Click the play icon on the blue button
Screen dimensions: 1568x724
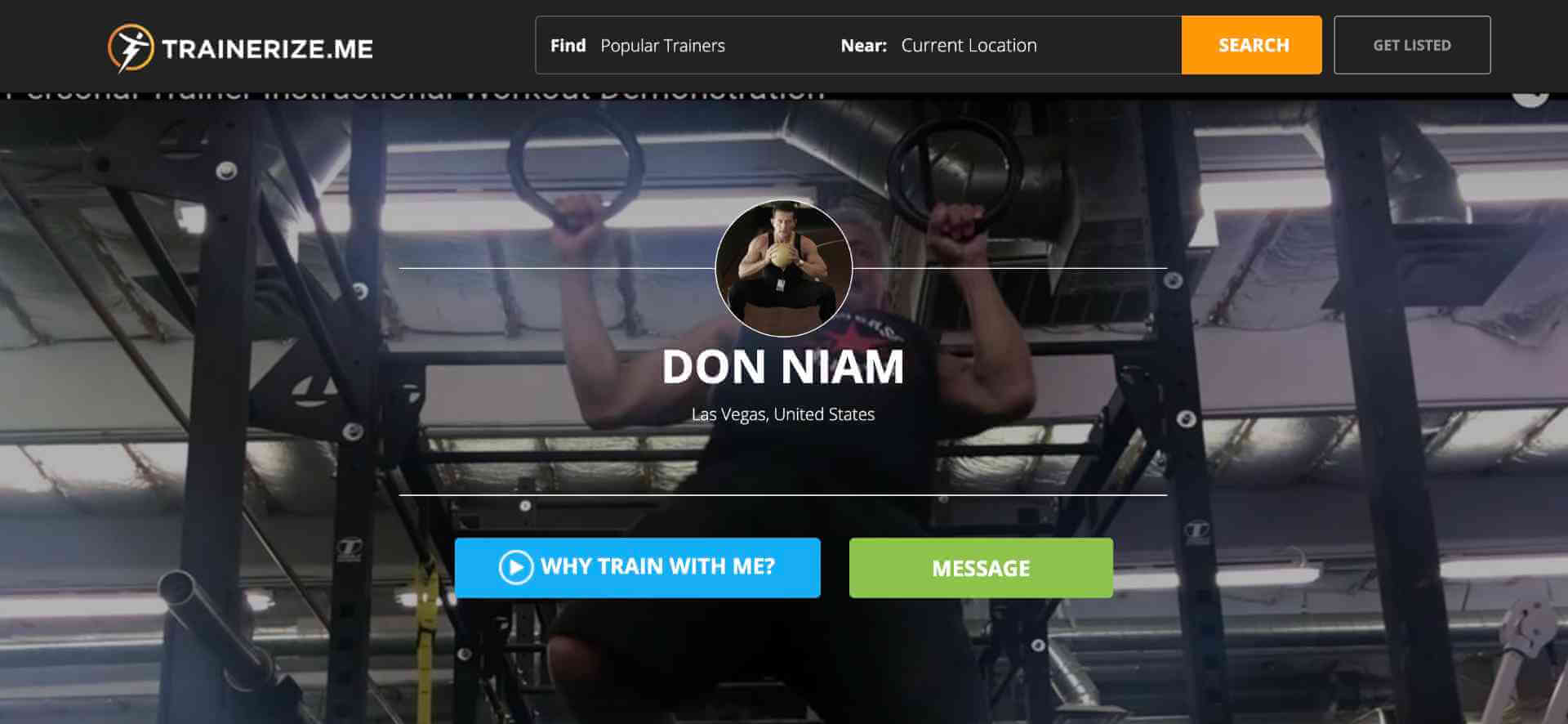pyautogui.click(x=515, y=567)
